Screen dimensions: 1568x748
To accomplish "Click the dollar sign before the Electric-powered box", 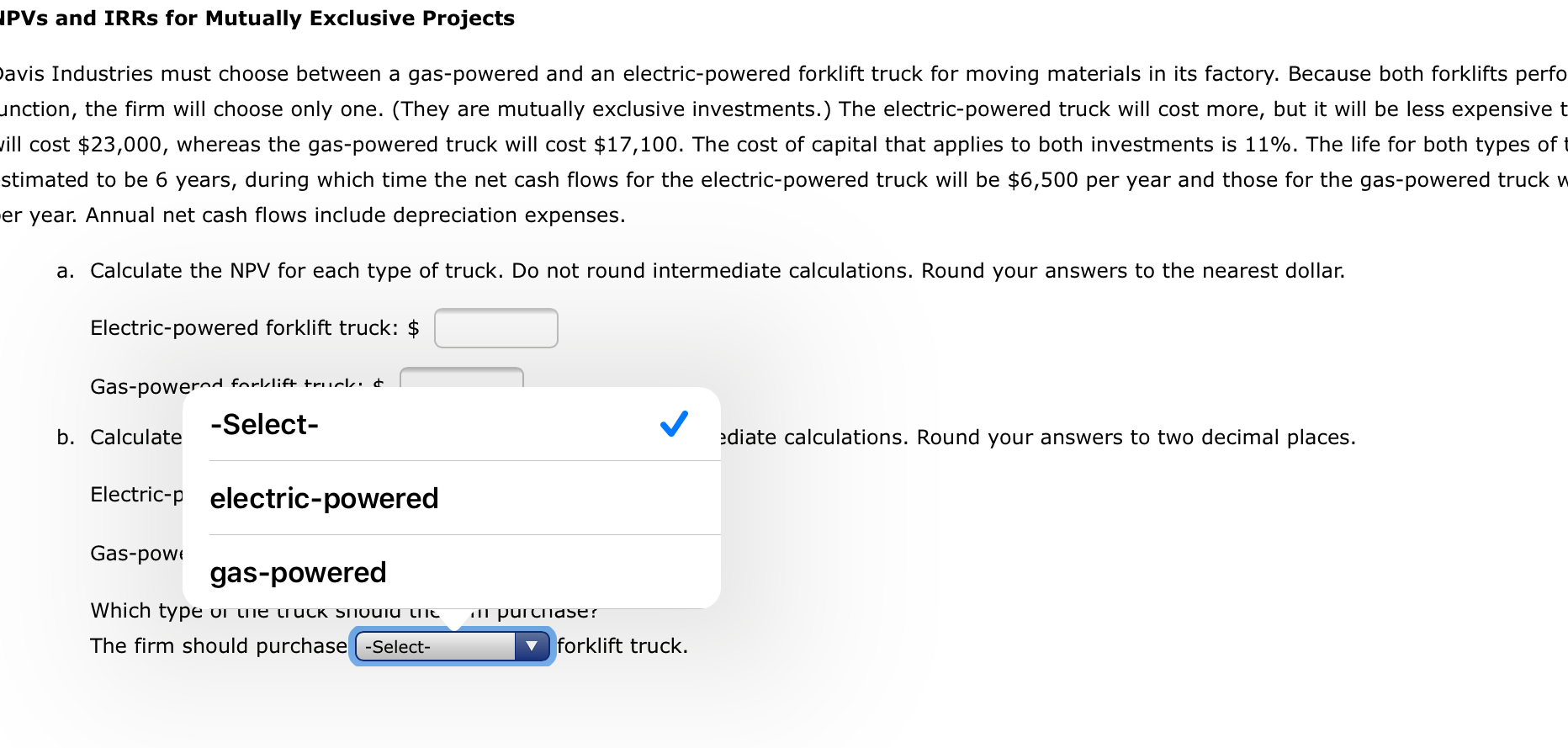I will click(413, 327).
